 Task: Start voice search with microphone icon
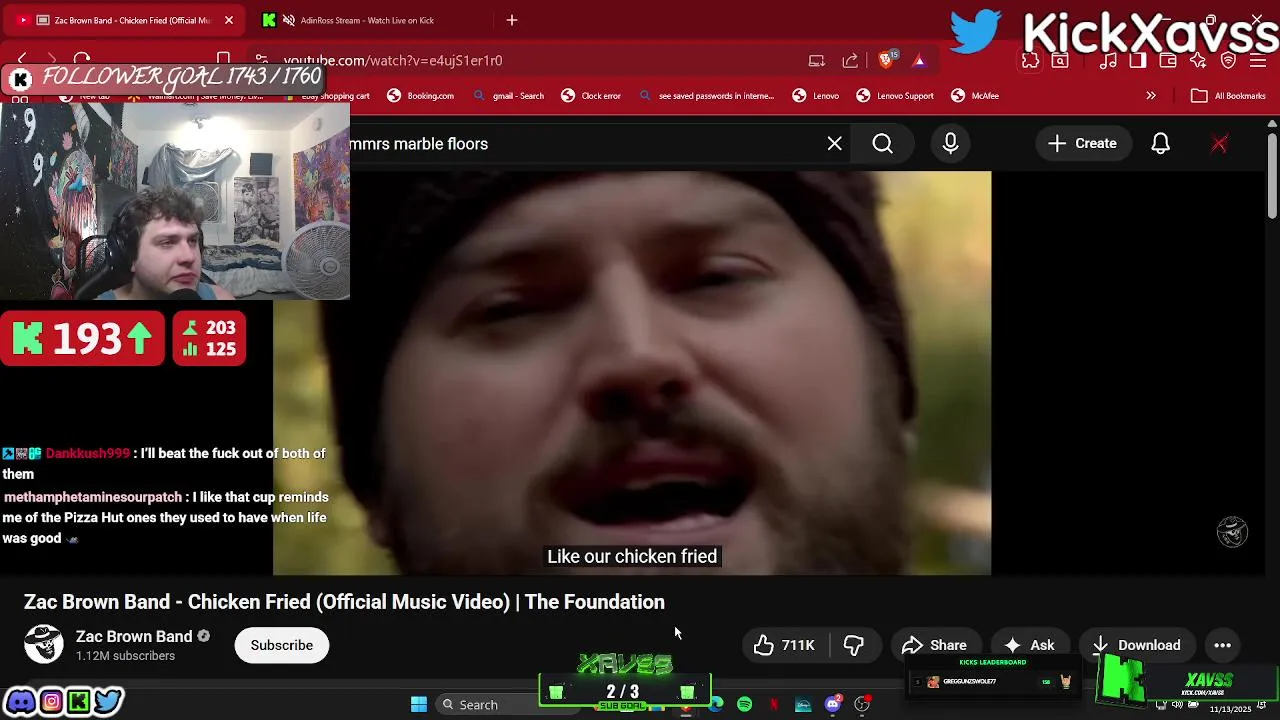[950, 144]
